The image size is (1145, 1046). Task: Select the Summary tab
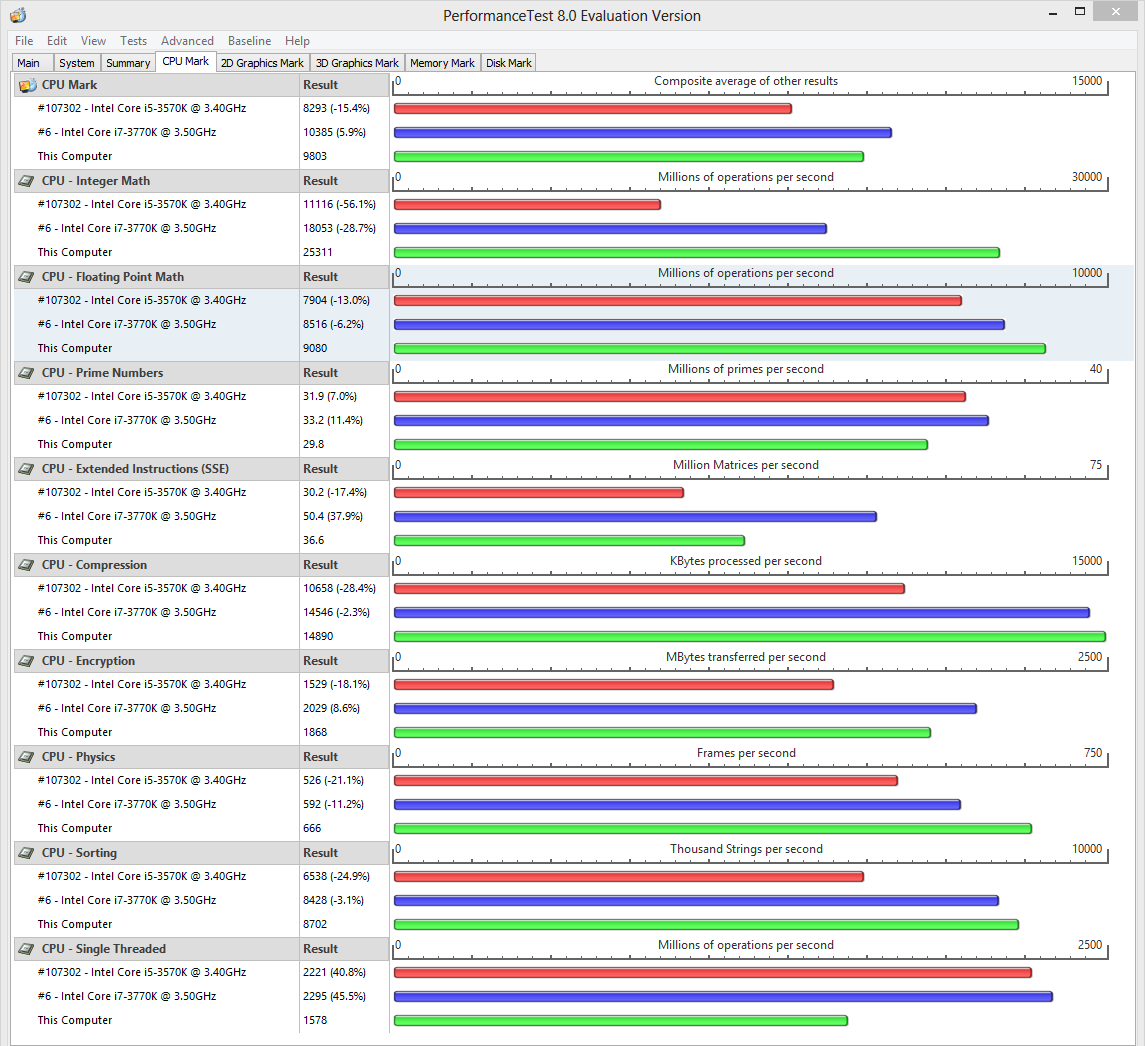pyautogui.click(x=128, y=63)
